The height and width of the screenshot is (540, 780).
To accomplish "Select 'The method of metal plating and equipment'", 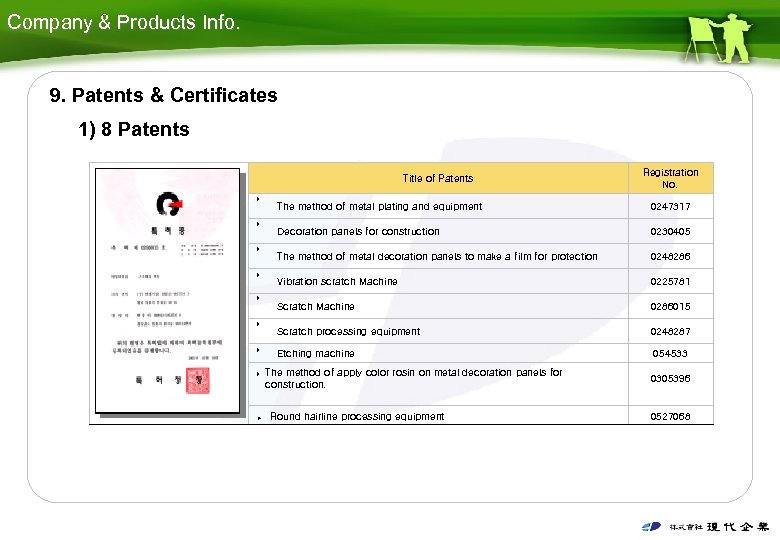I will tap(379, 206).
